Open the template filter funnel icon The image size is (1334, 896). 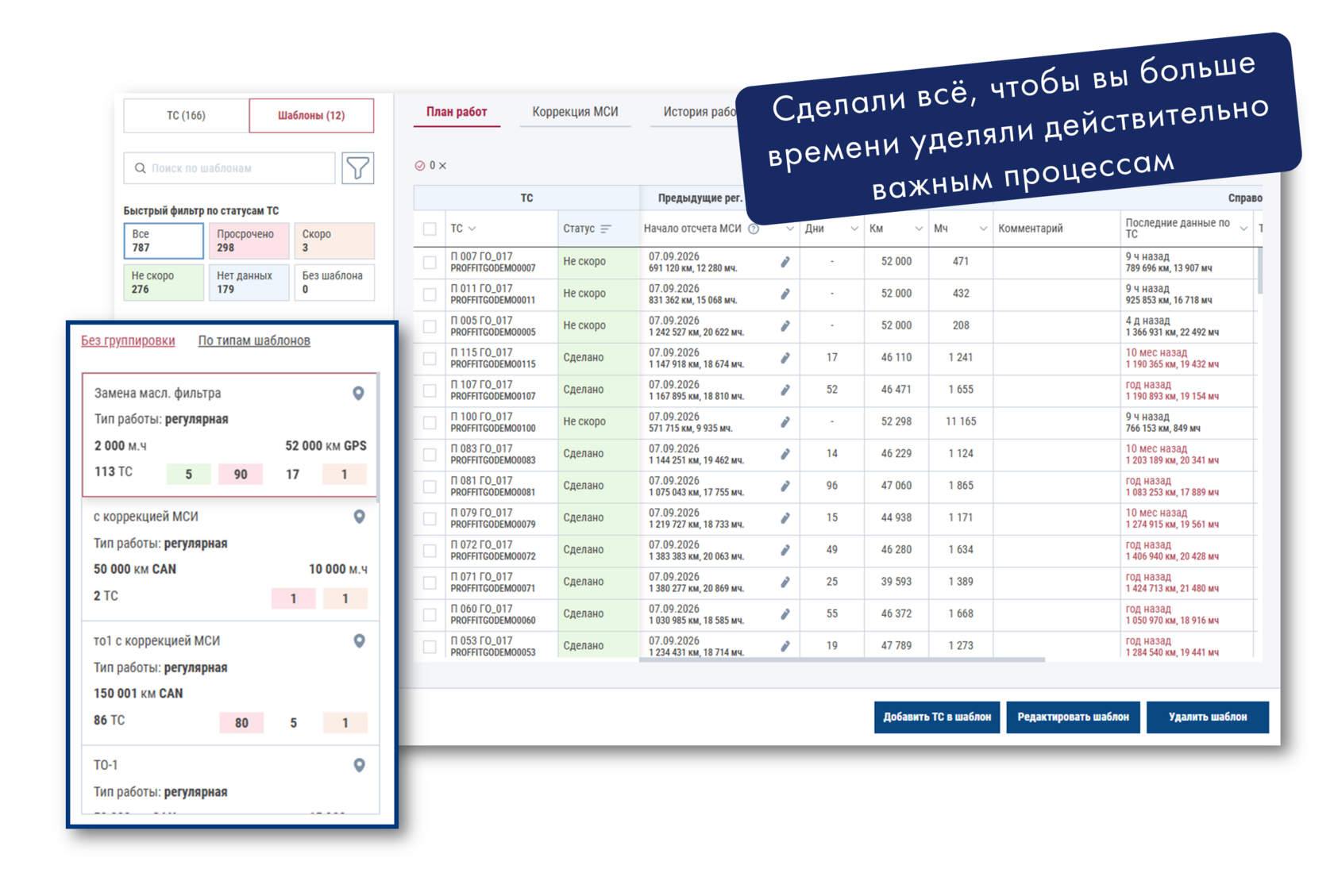[x=357, y=168]
